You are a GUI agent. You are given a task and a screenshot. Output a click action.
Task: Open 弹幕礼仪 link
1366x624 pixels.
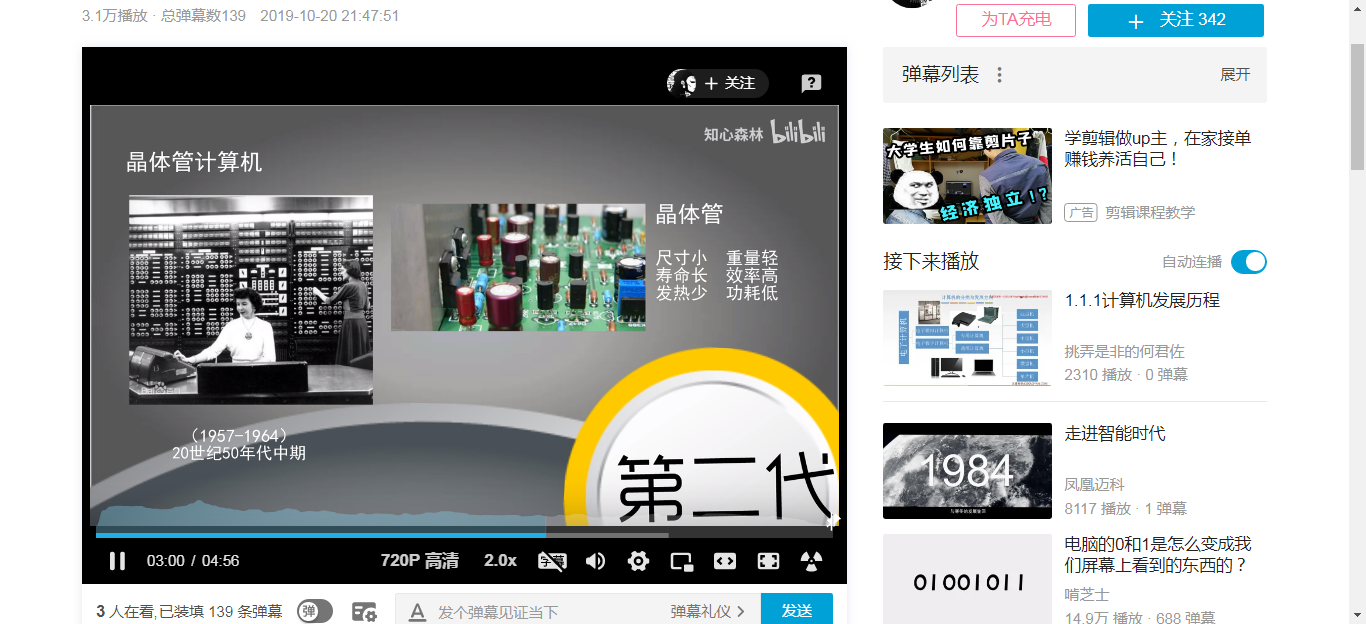coord(707,612)
